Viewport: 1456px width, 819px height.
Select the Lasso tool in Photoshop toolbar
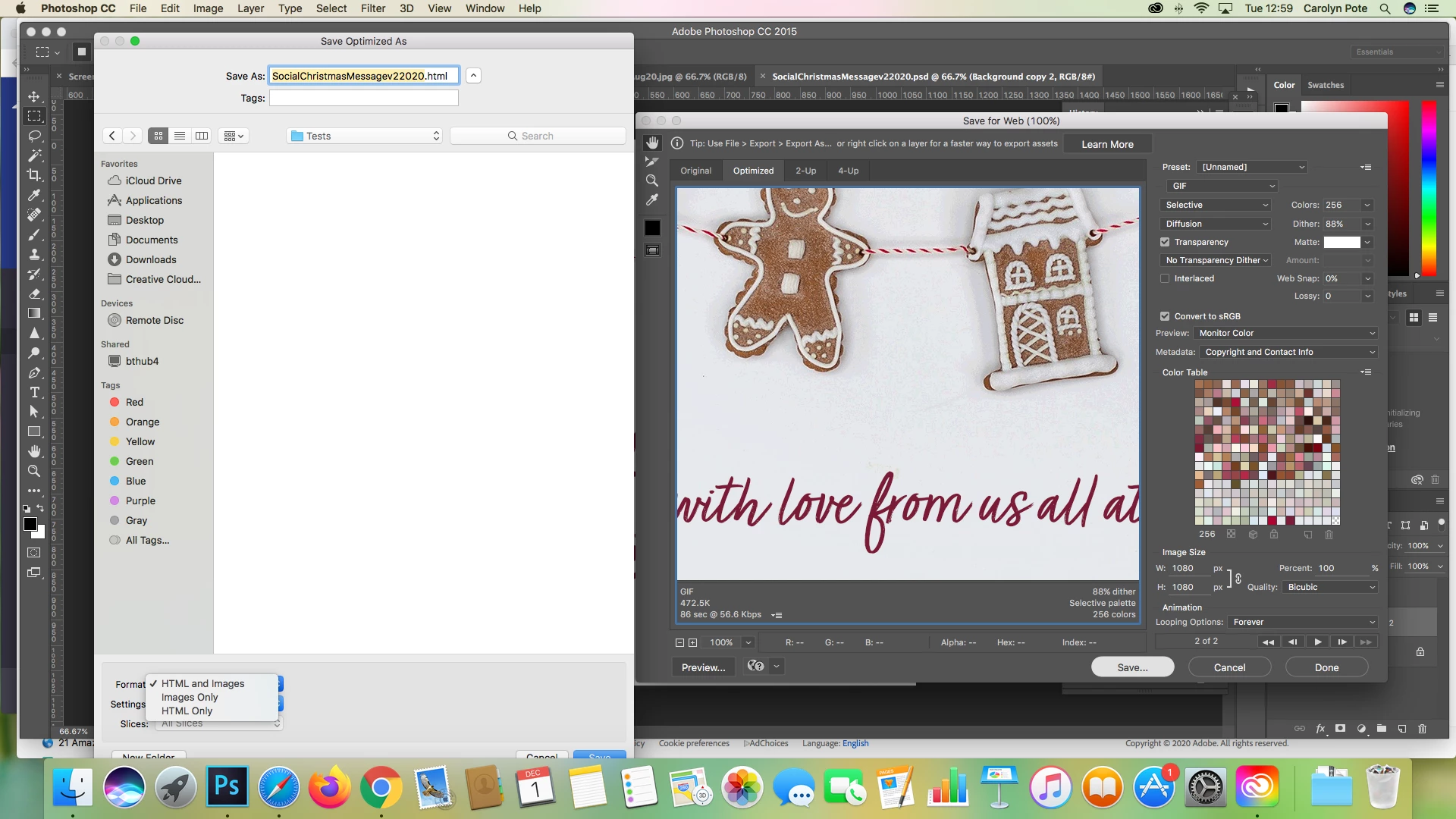click(34, 136)
